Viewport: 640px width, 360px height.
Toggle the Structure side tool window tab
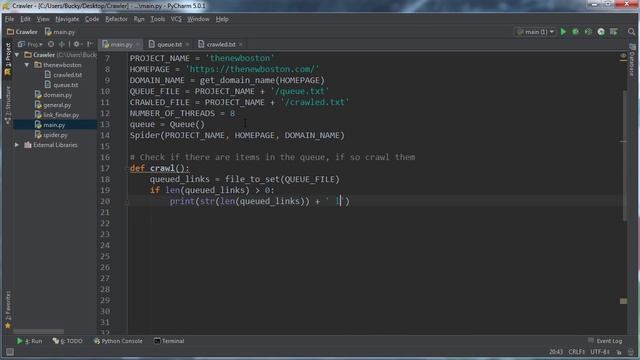coord(7,105)
